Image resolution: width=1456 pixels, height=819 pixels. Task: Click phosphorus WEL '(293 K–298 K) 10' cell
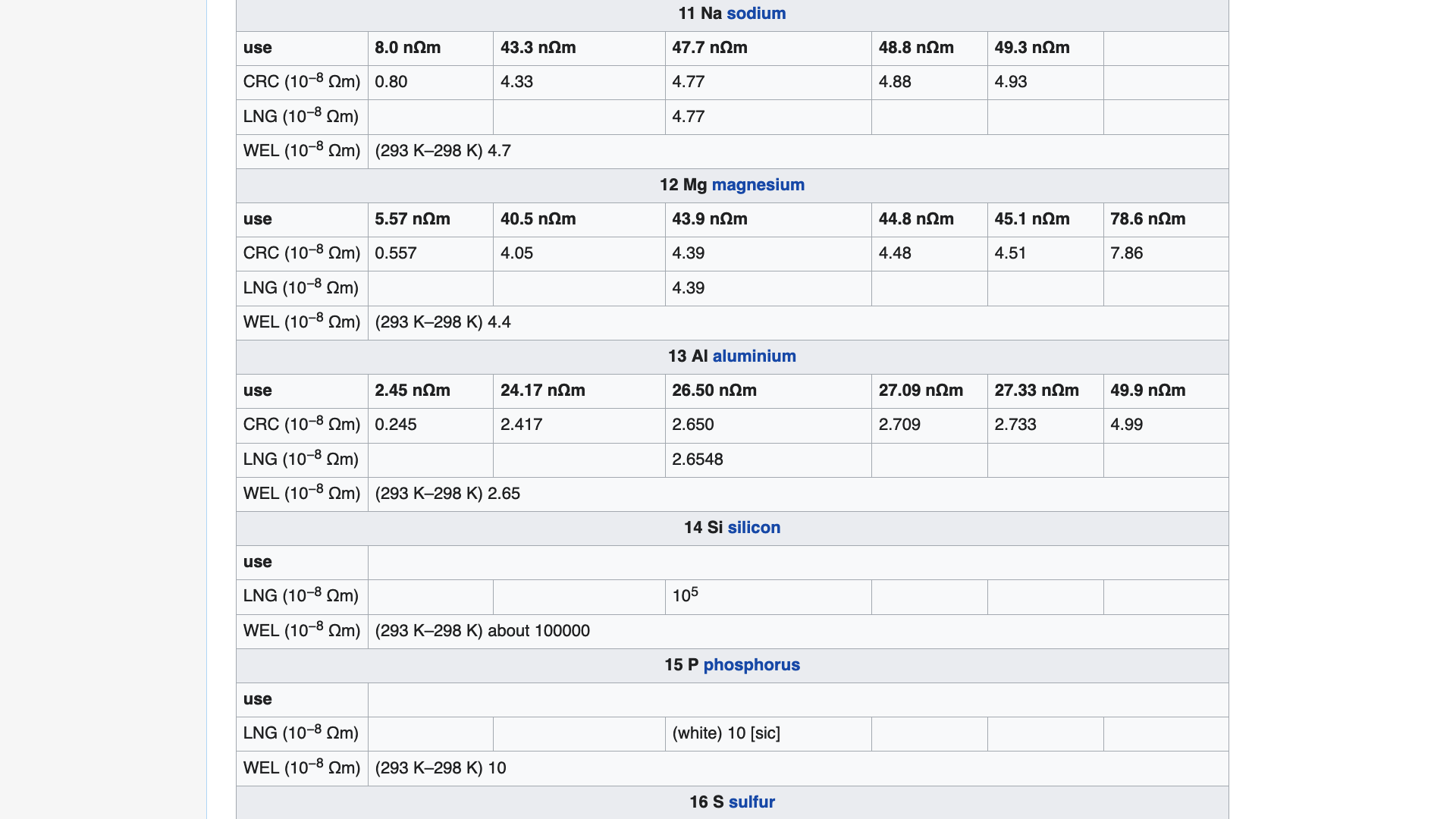(441, 768)
